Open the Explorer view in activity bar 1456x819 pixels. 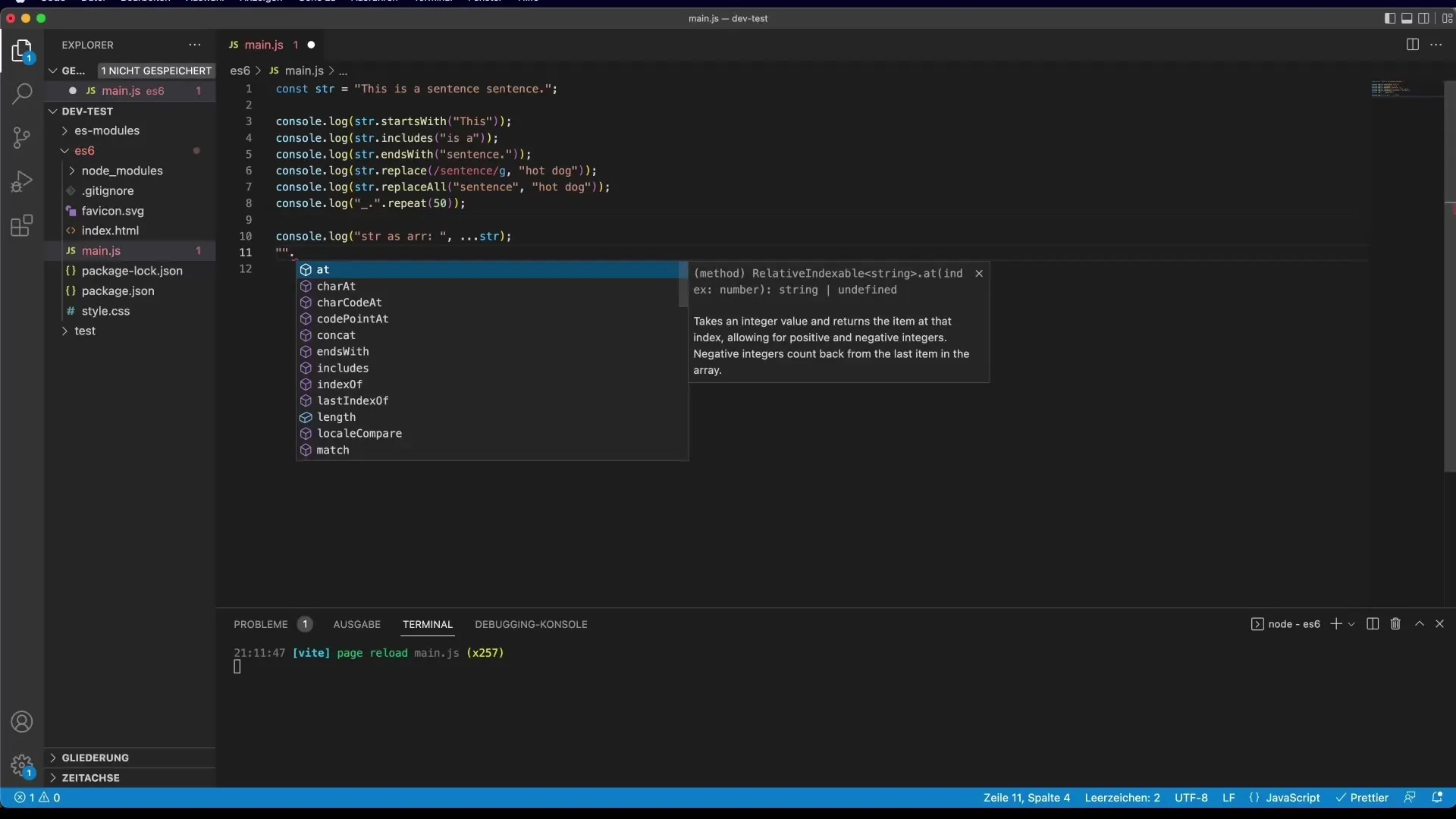coord(22,52)
